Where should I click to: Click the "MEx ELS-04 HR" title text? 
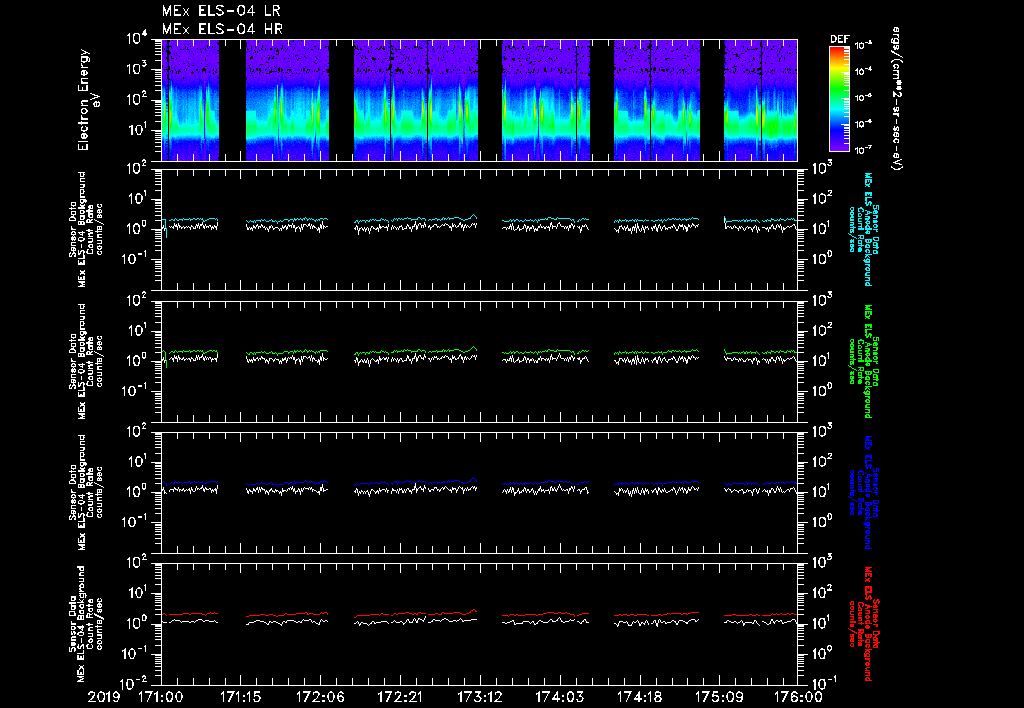coord(222,29)
